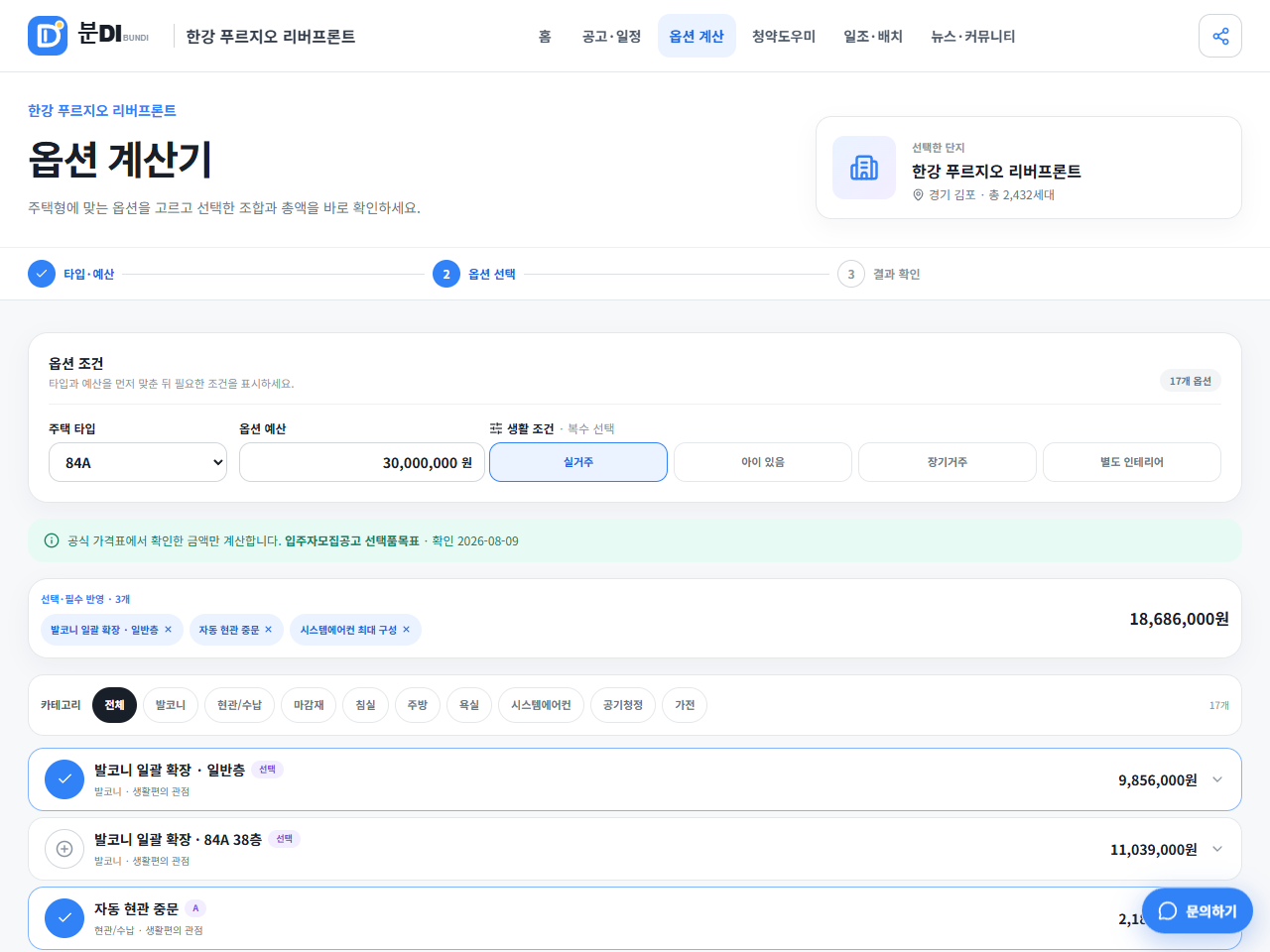Filter options by 발코니 category

point(171,705)
